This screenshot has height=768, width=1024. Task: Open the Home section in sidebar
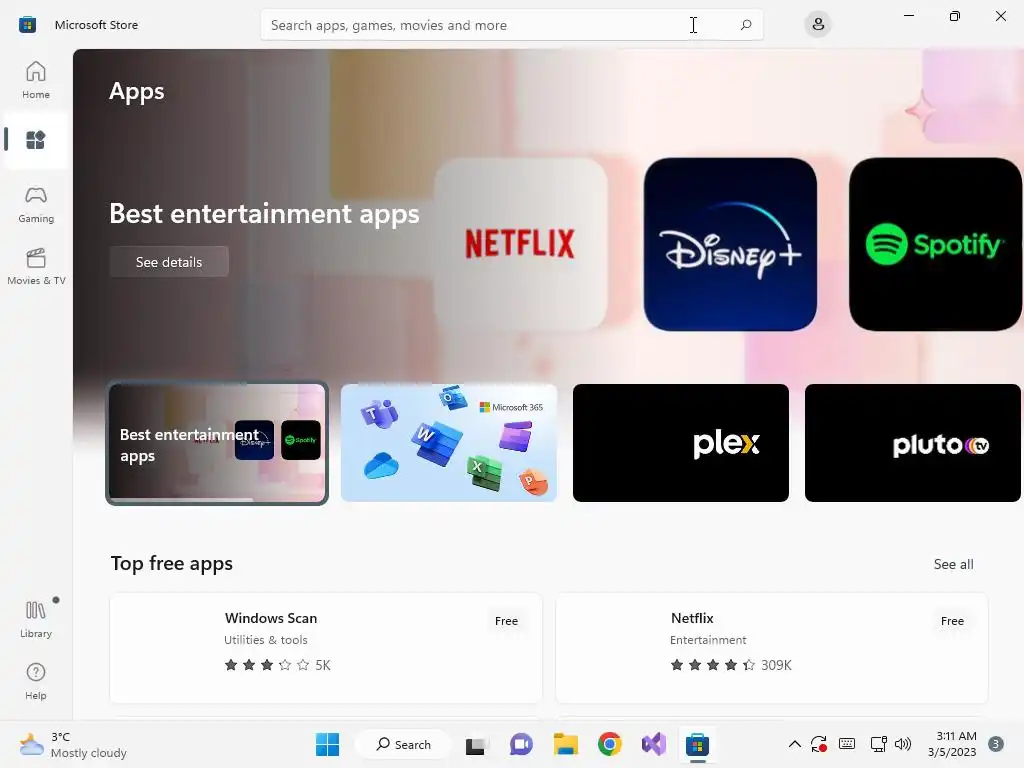pos(36,80)
